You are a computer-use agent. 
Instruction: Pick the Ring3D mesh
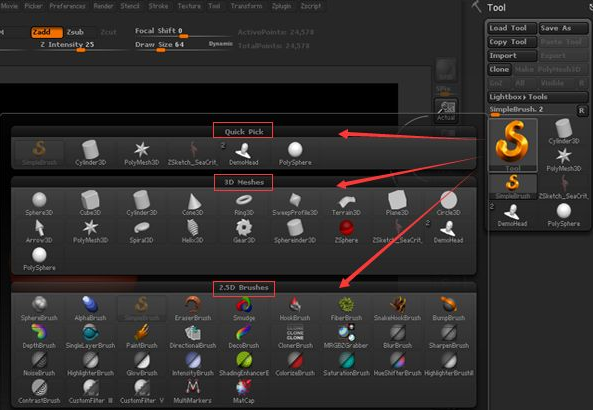[244, 203]
